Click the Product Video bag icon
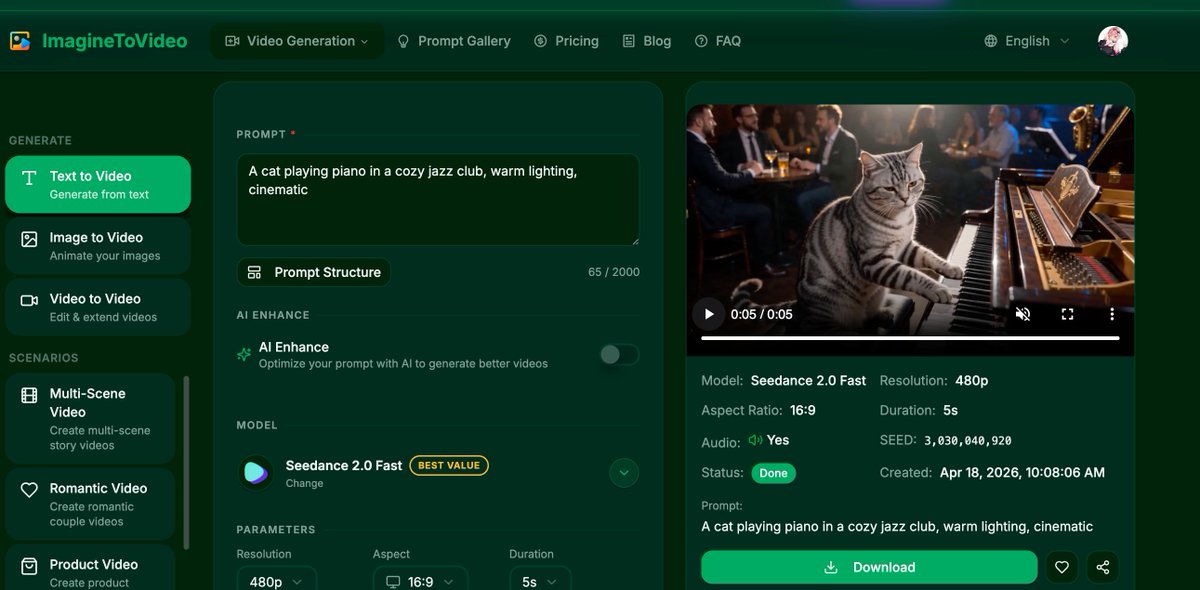This screenshot has height=590, width=1200. (x=29, y=566)
